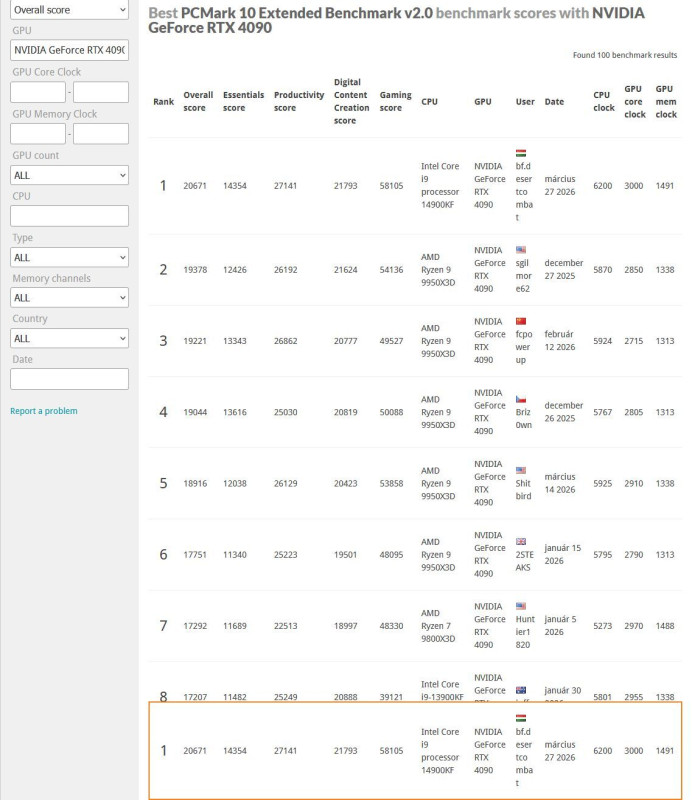Click GPU core clock value 2715
Screen dimensions: 692x800
click(634, 341)
